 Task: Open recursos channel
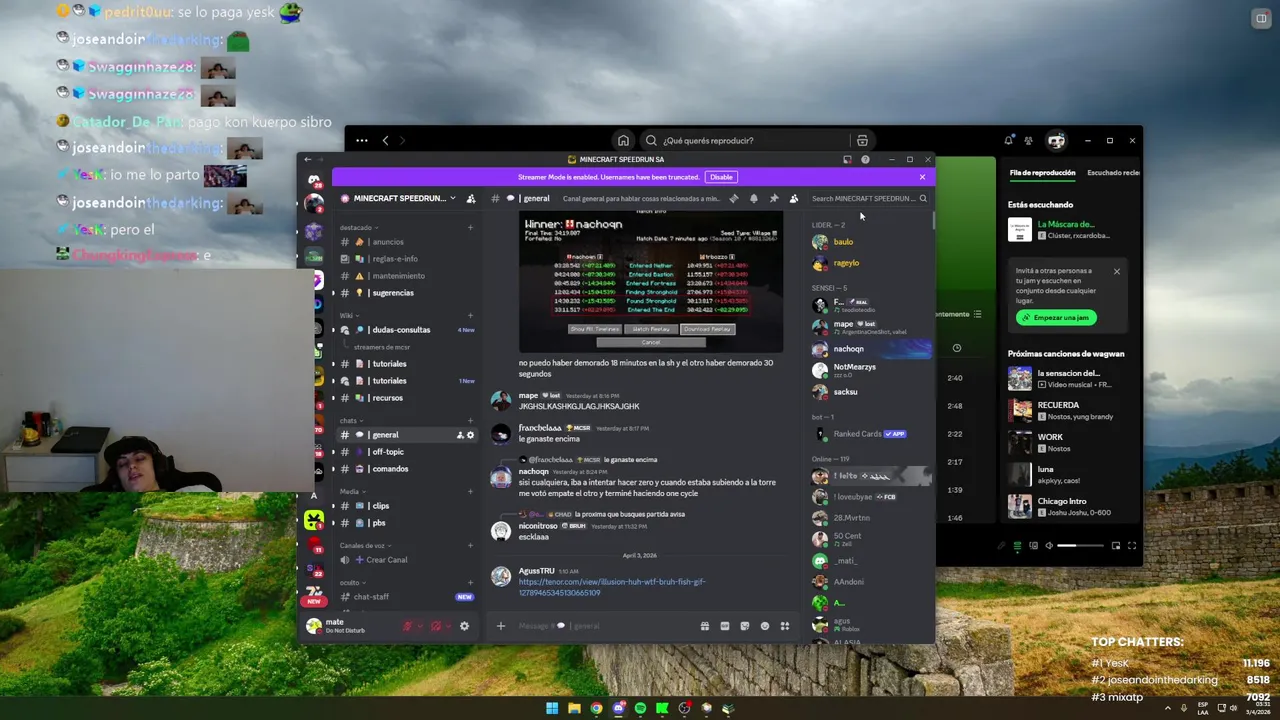coord(406,398)
